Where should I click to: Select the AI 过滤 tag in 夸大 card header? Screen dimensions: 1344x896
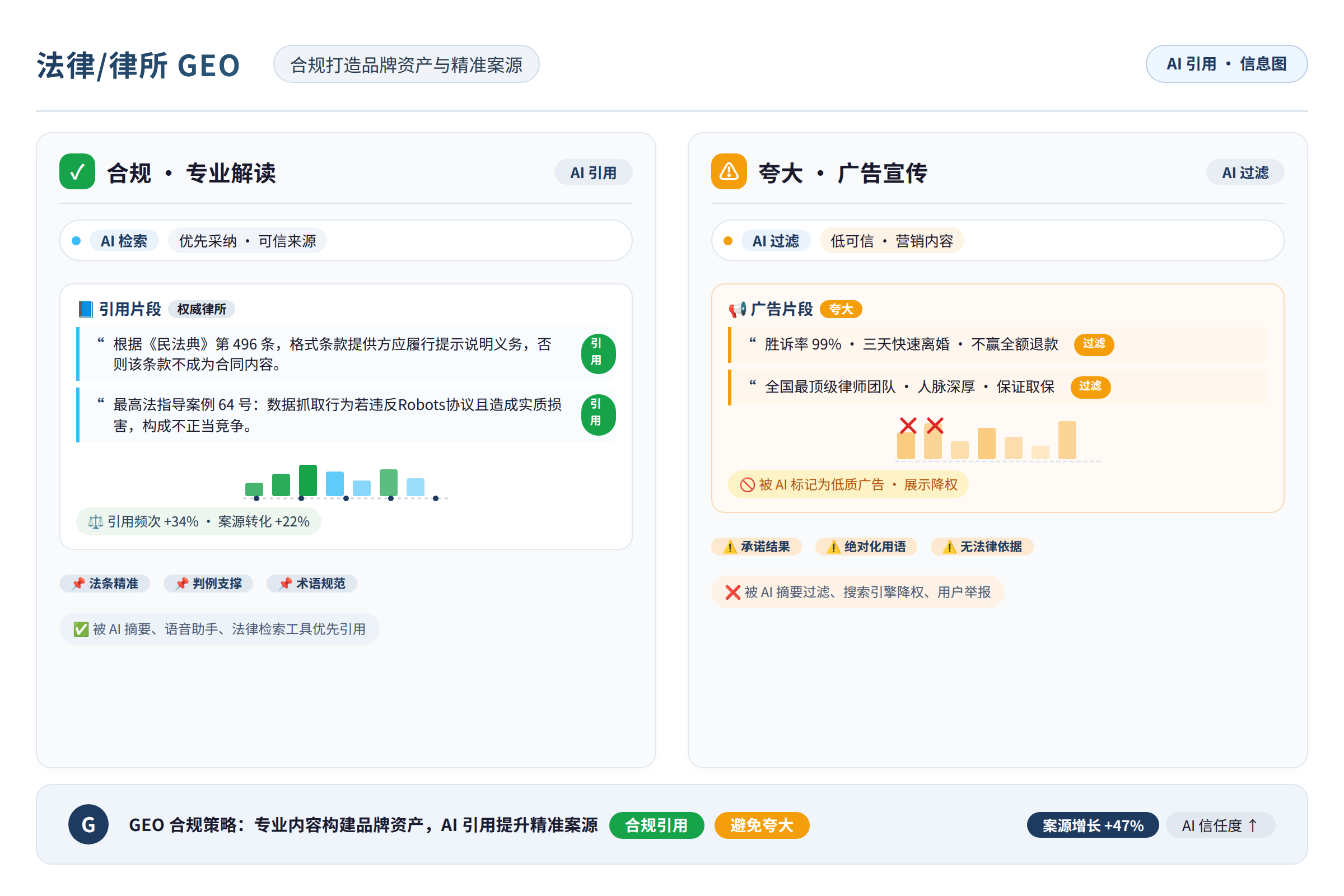click(1244, 172)
